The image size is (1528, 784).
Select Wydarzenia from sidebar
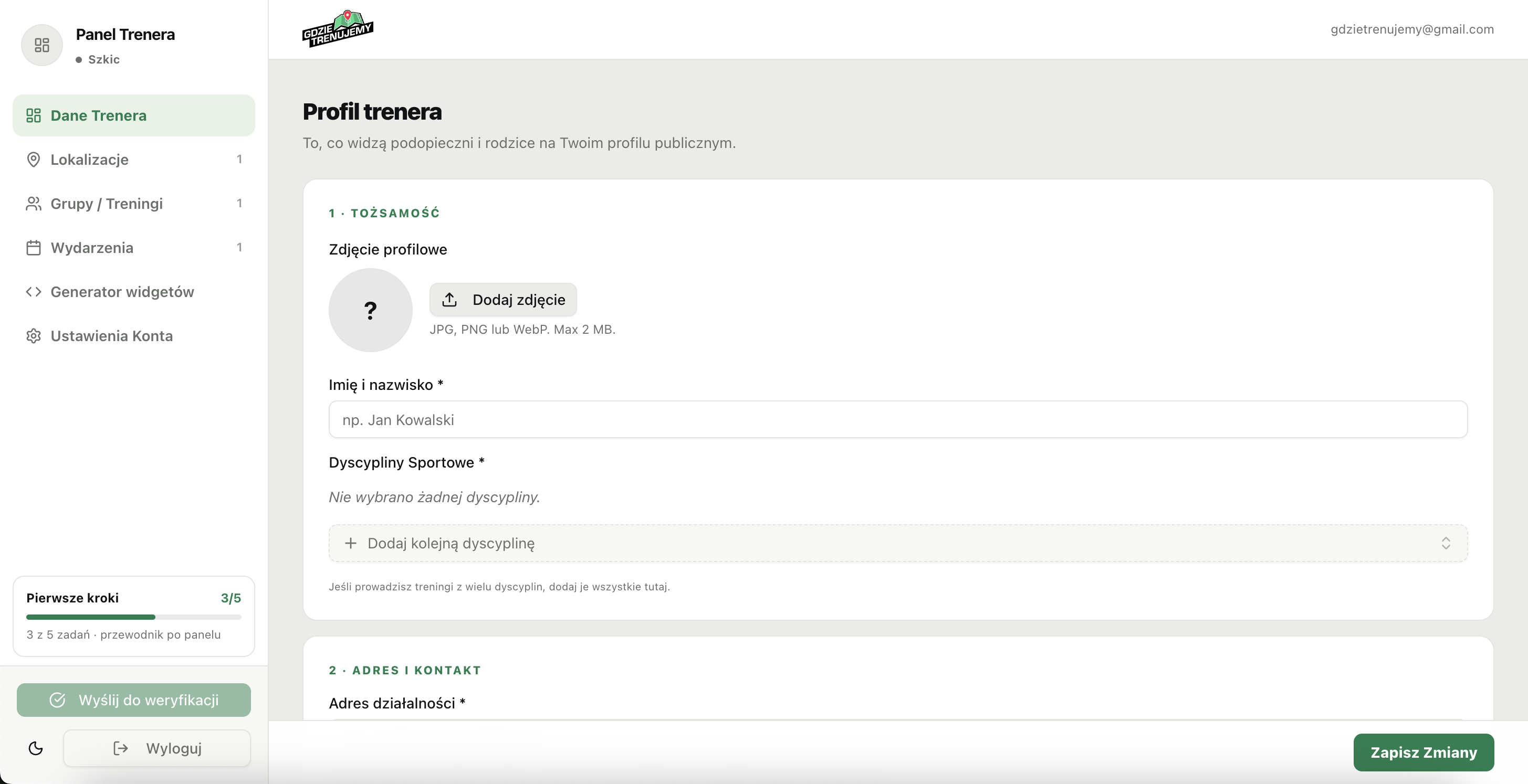coord(133,248)
